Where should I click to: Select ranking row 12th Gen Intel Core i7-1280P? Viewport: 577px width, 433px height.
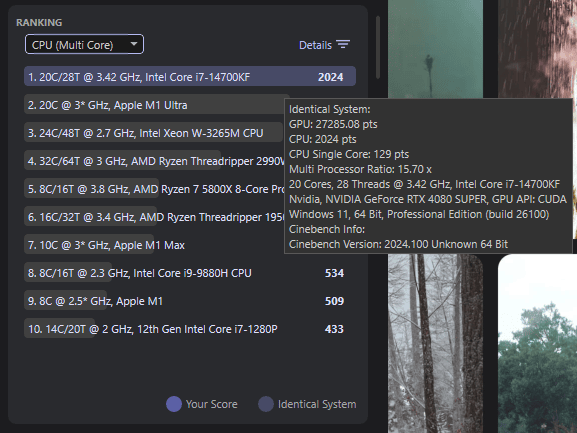point(190,329)
